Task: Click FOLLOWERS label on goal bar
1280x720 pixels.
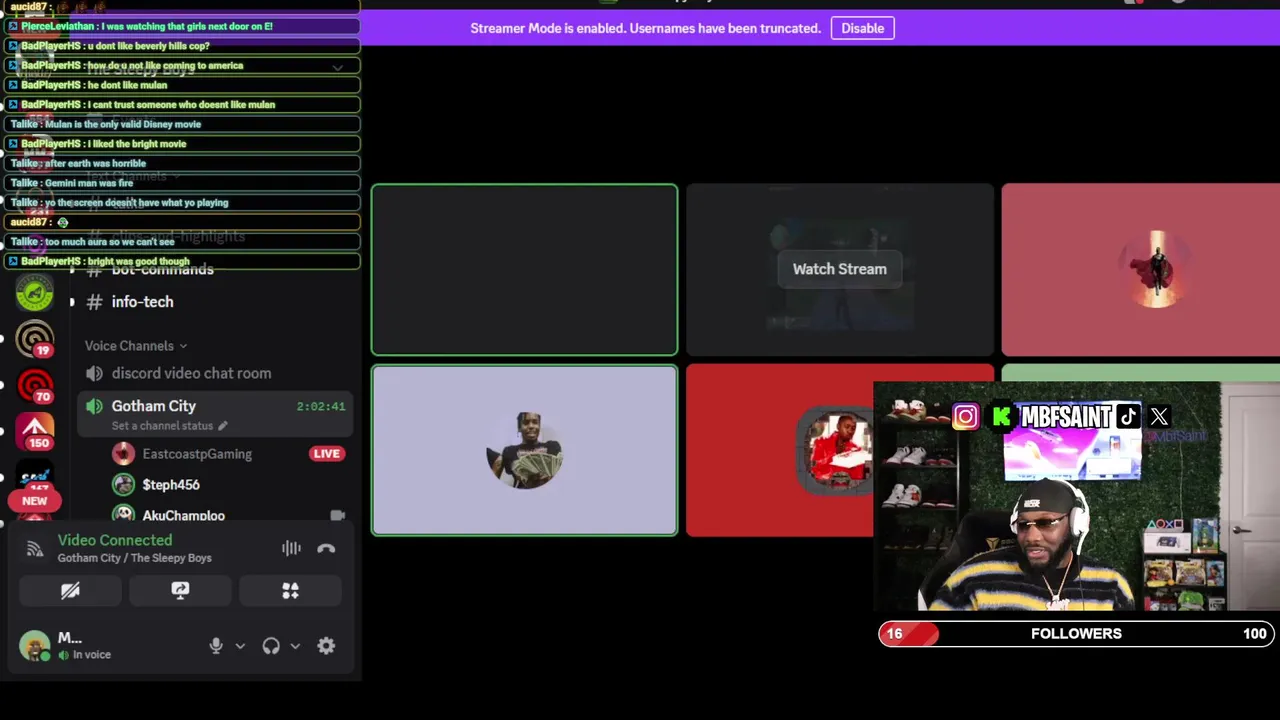Action: point(1076,634)
